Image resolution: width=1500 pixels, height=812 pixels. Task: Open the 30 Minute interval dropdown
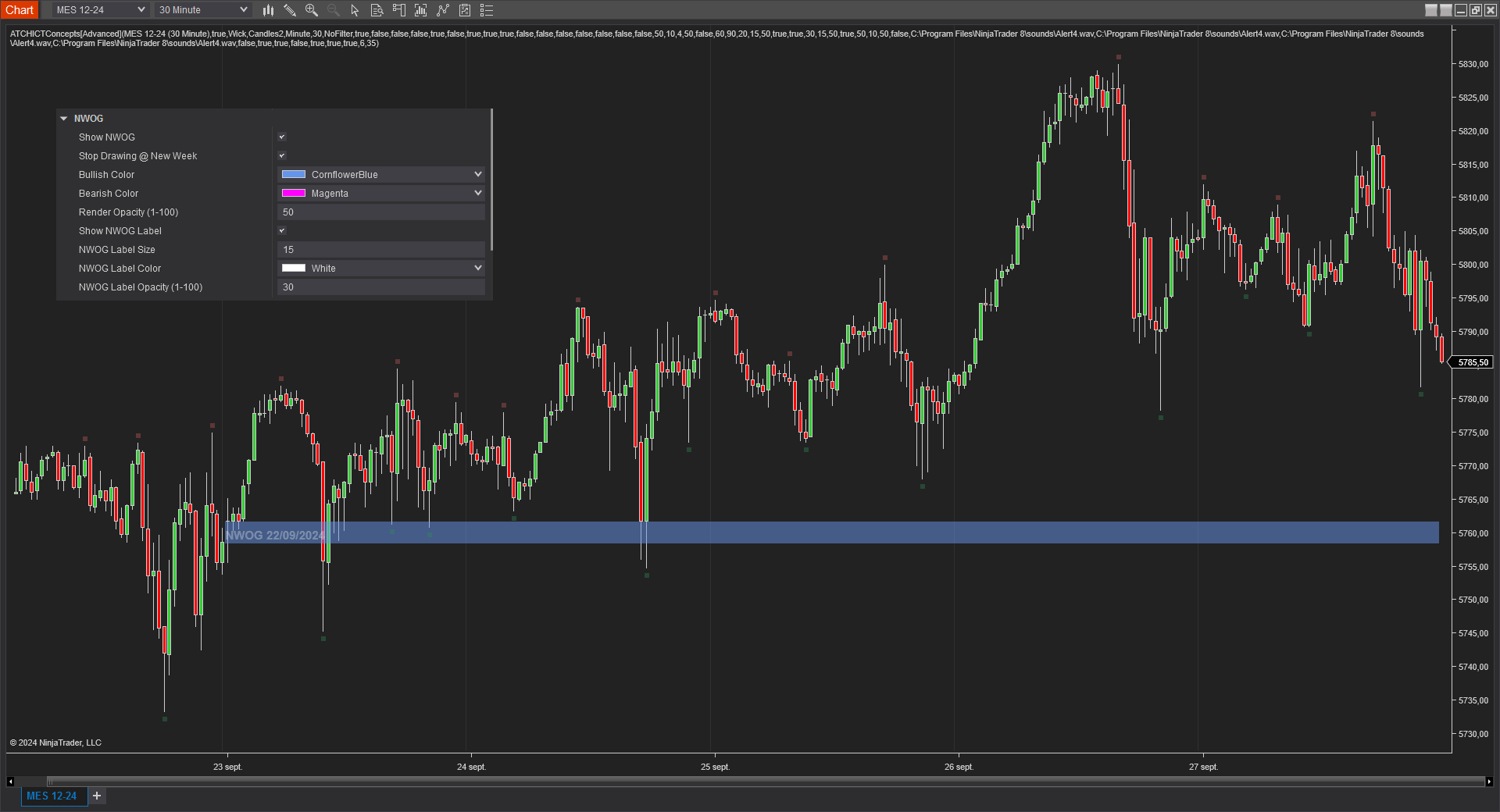[202, 10]
